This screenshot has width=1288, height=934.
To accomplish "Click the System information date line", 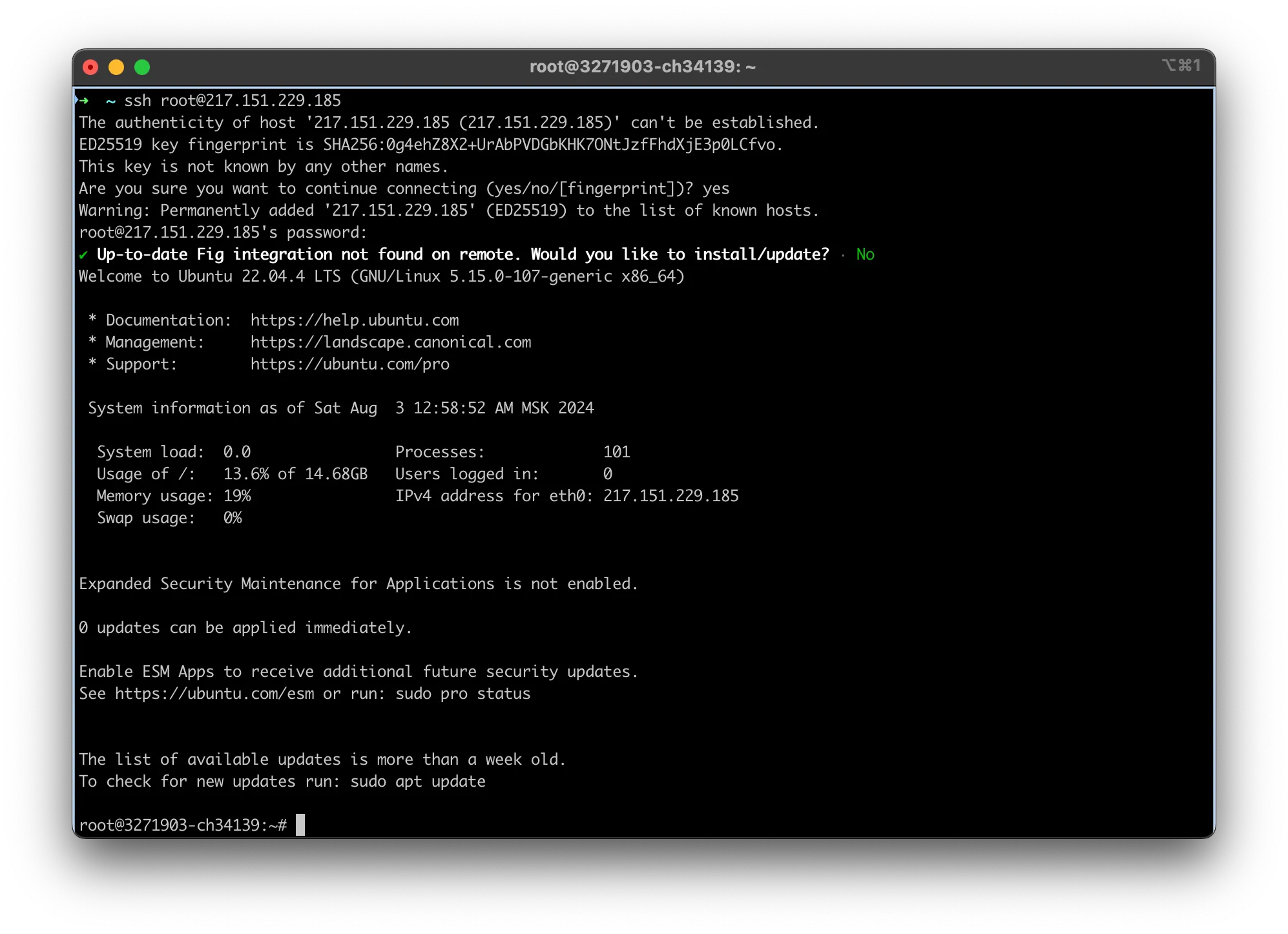I will pyautogui.click(x=341, y=408).
